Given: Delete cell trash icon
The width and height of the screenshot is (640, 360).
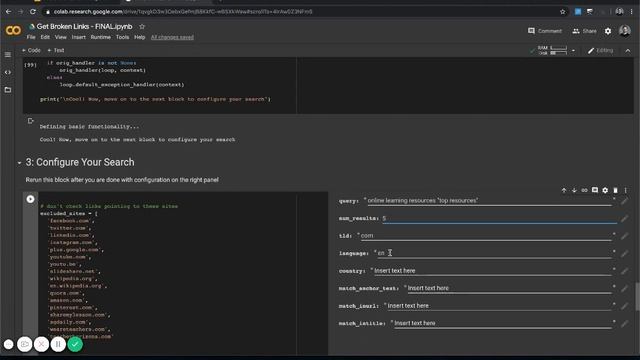Looking at the screenshot, I should click(x=616, y=190).
